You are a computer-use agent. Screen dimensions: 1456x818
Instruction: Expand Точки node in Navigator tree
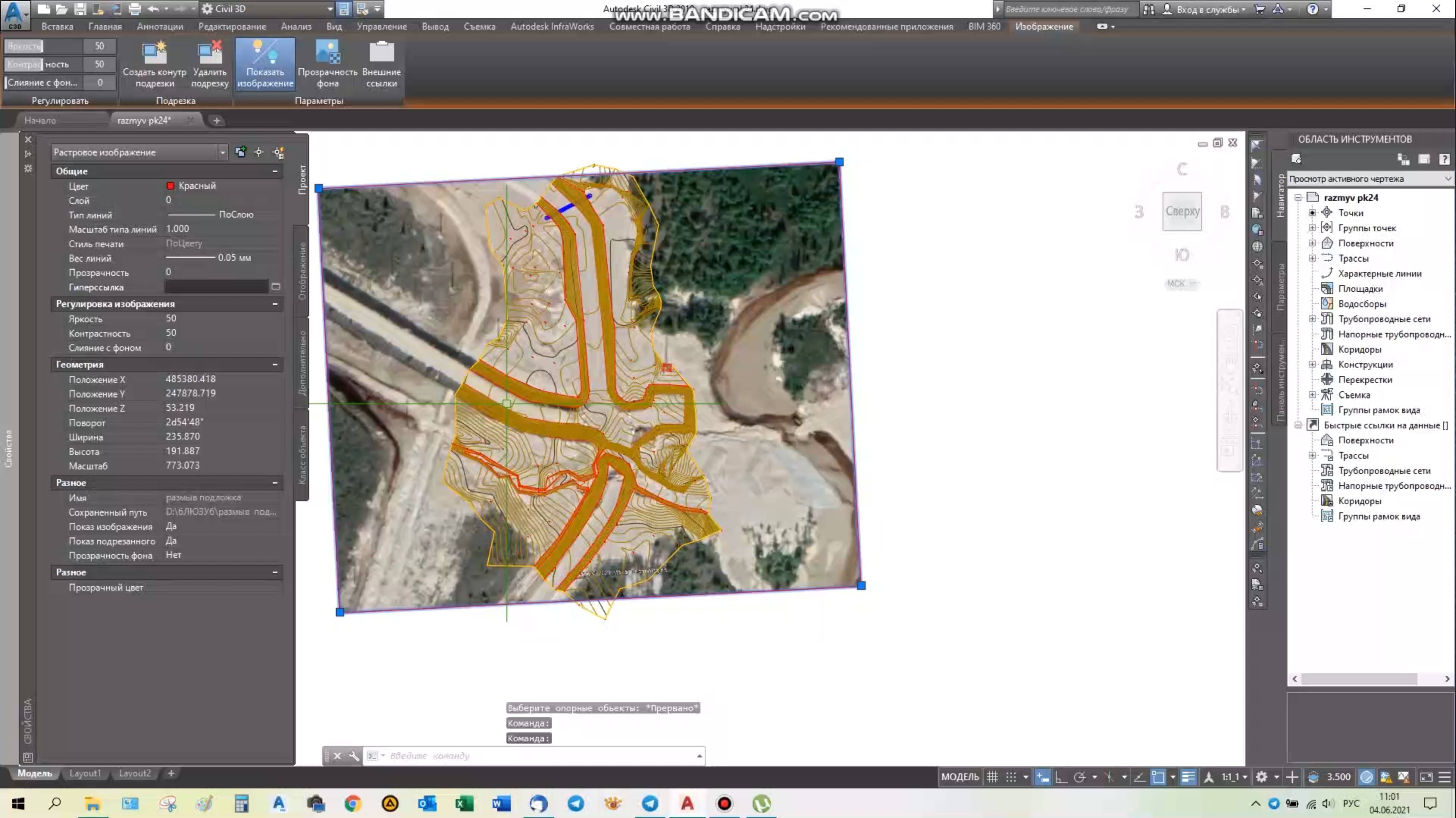point(1313,213)
